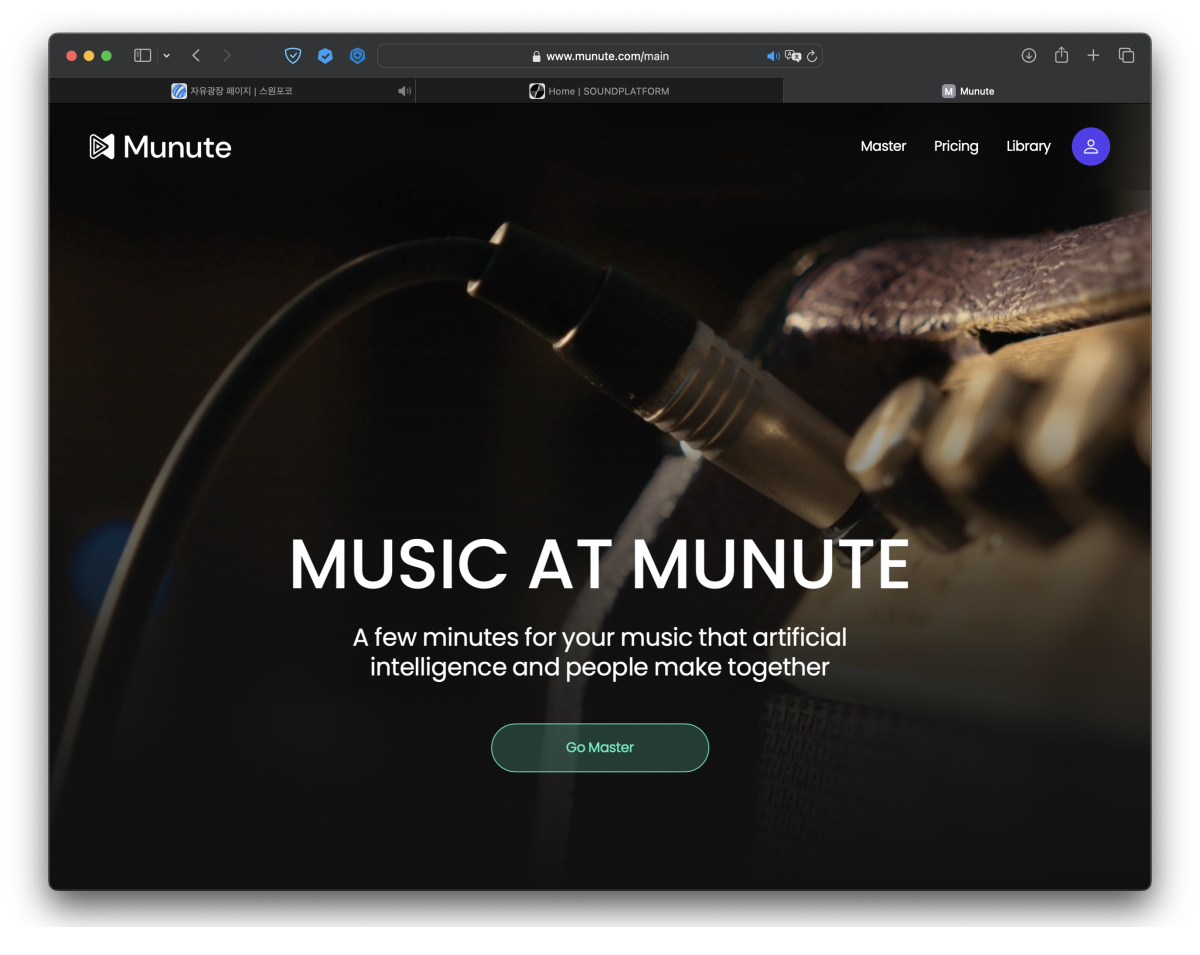Switch to Home | SOUNDPLATFORM tab
This screenshot has height=955, width=1200.
[x=599, y=91]
